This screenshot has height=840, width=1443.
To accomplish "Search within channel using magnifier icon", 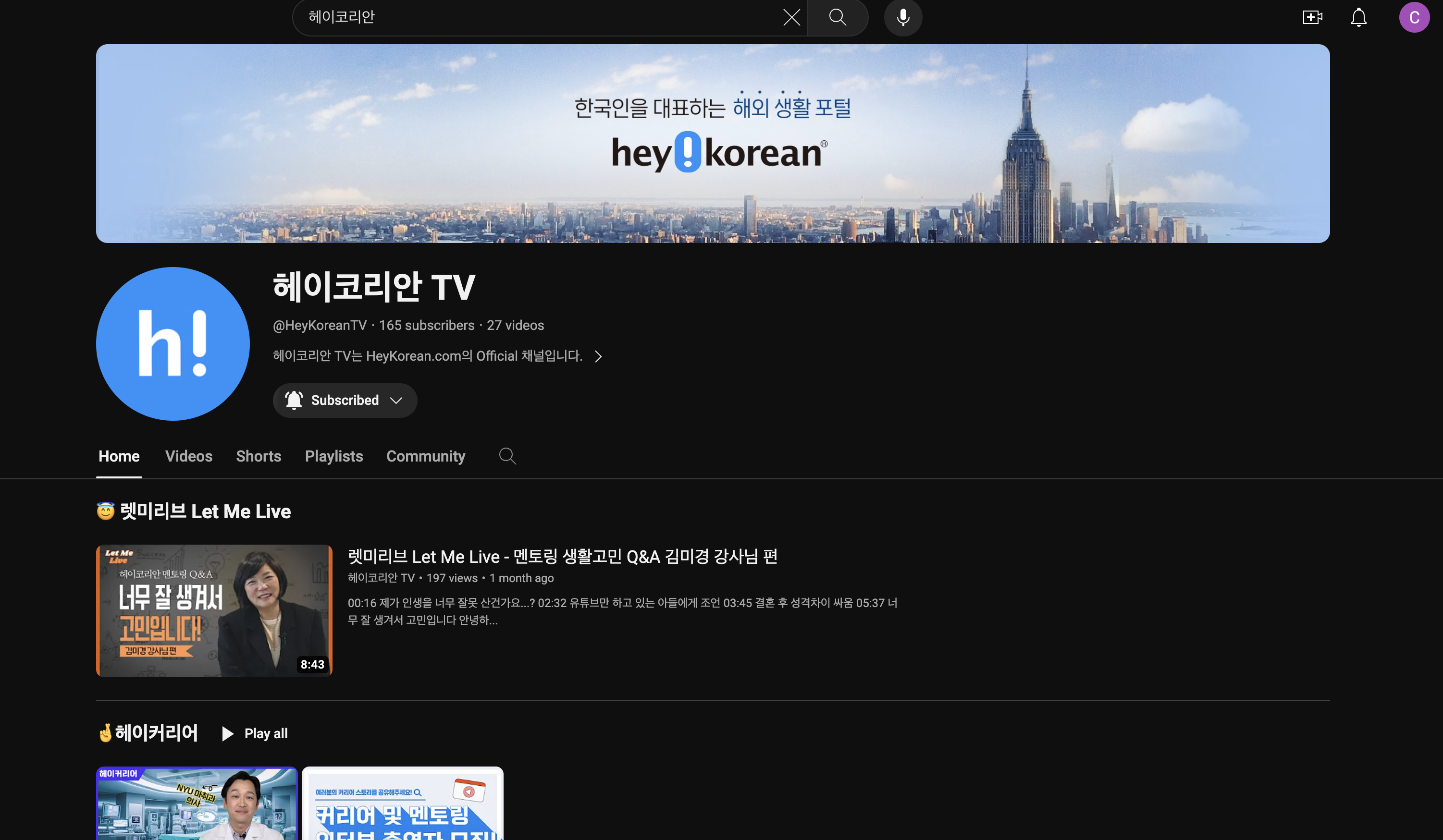I will point(507,456).
